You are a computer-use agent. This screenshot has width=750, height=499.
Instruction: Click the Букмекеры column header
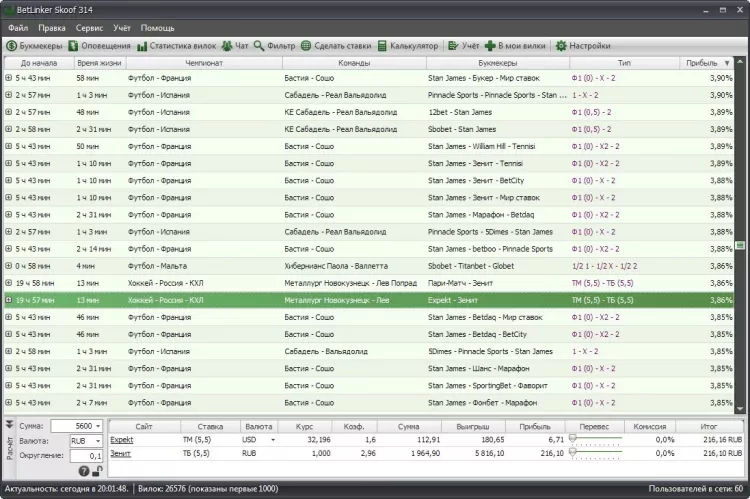[498, 63]
